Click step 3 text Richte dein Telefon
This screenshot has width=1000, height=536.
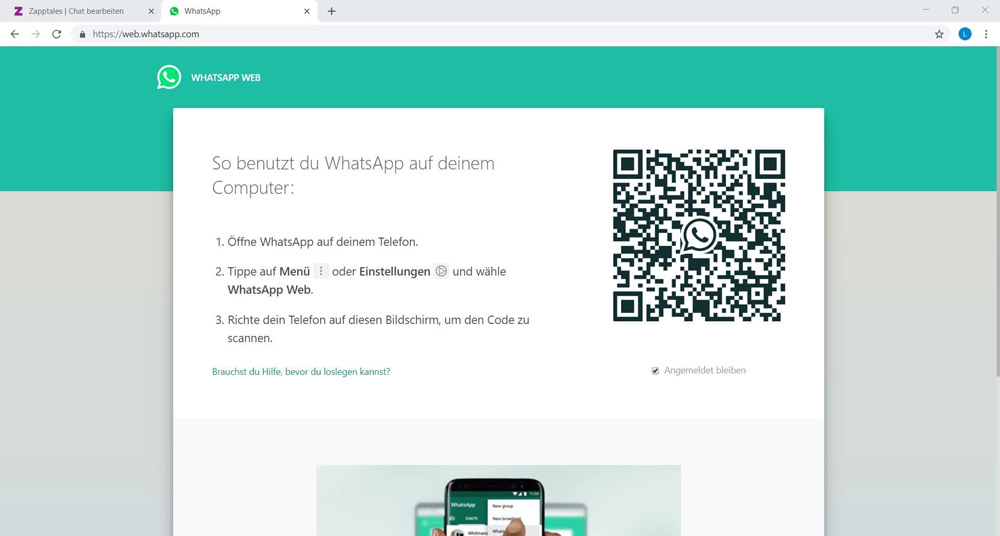(378, 329)
